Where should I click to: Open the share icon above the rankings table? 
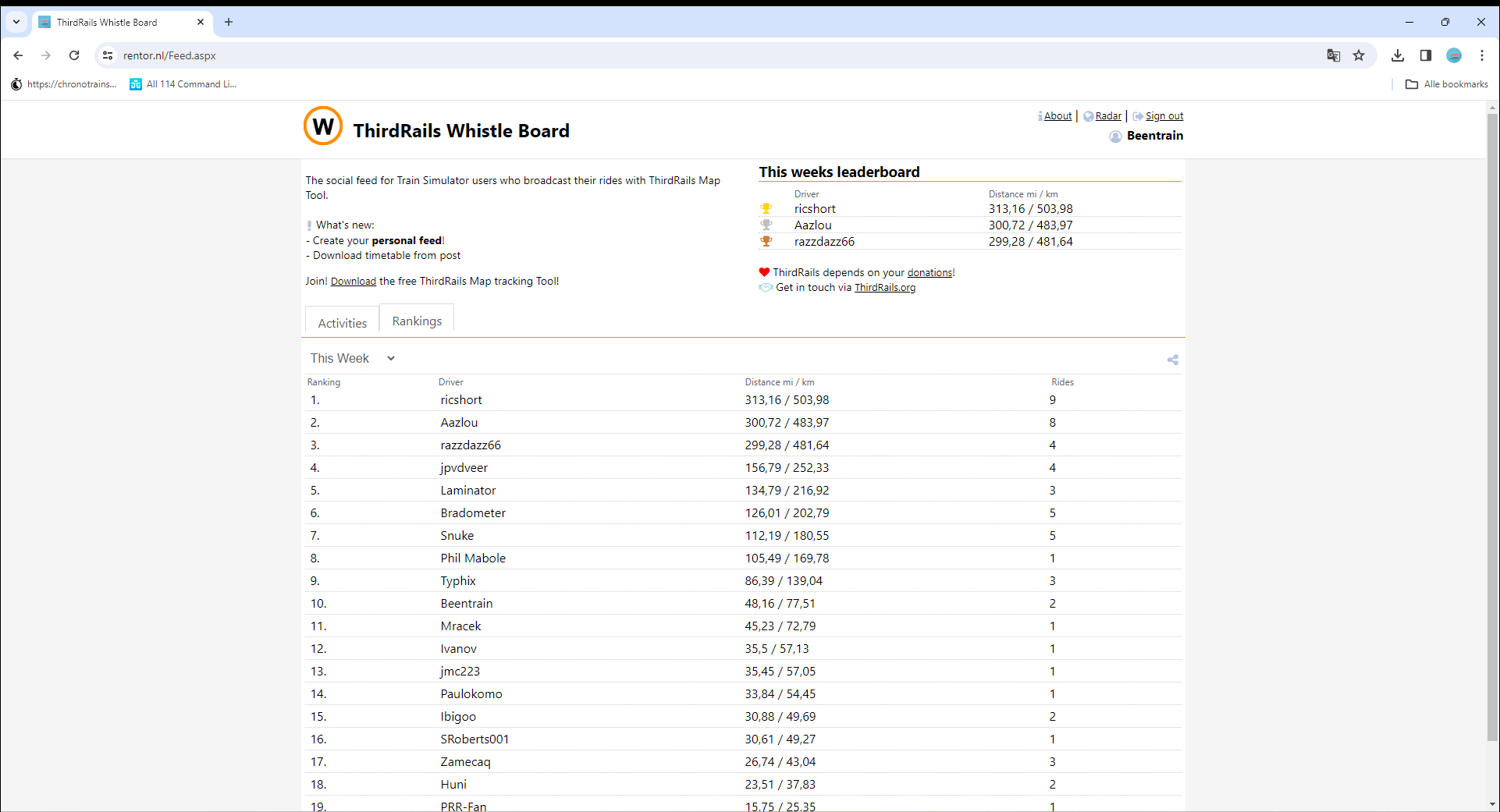tap(1172, 360)
